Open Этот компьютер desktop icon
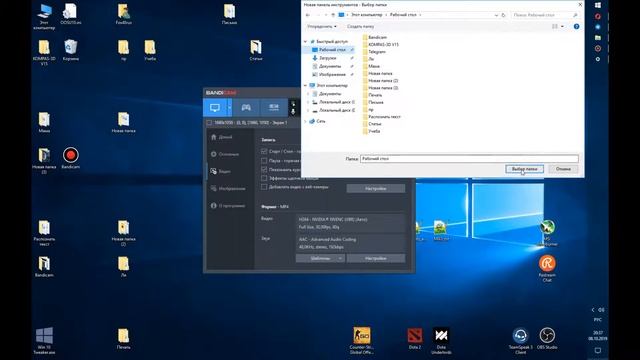This screenshot has height=360, width=640. tap(44, 16)
